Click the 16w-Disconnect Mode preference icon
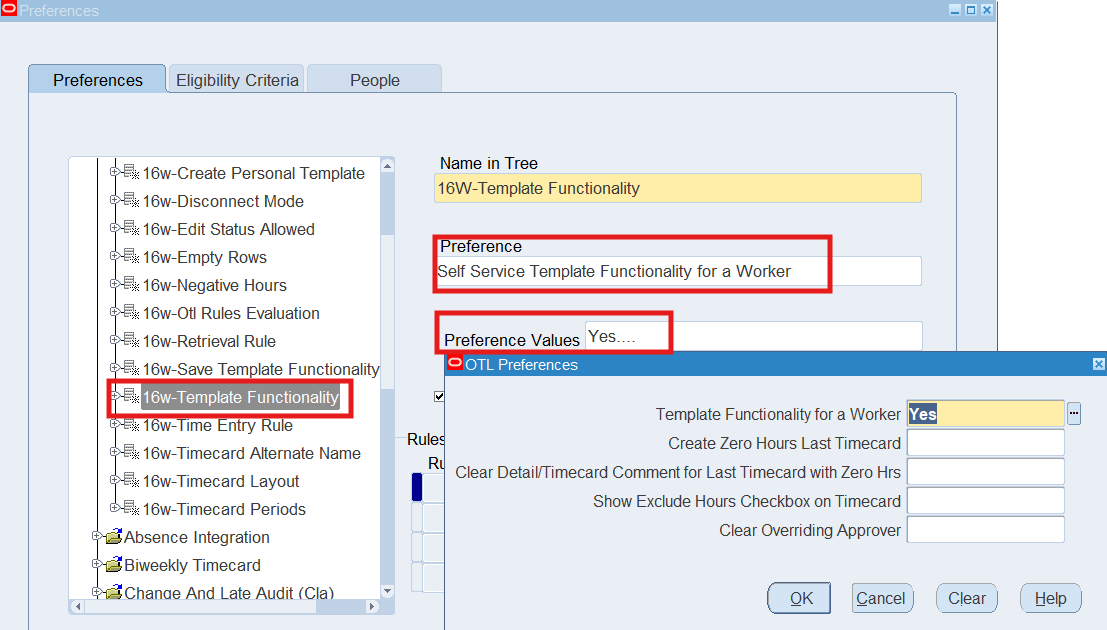 (131, 201)
